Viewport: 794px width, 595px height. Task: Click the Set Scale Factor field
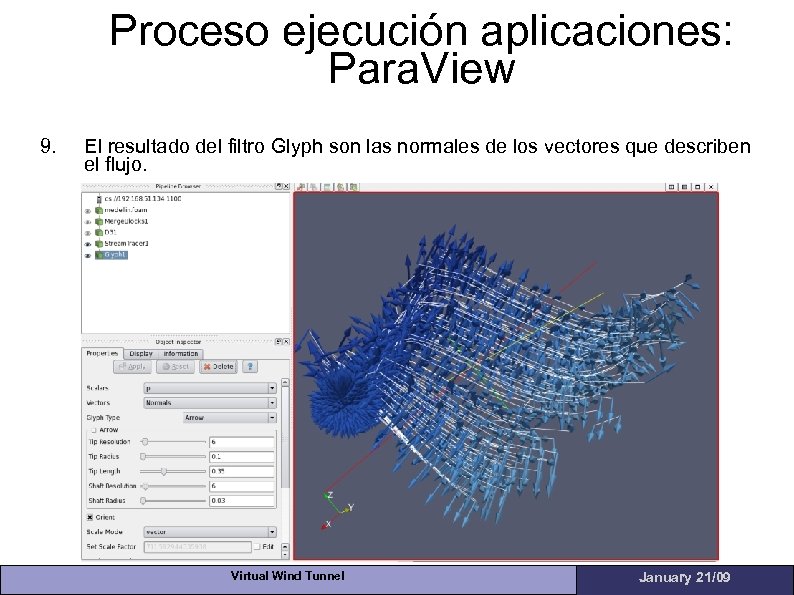click(197, 546)
